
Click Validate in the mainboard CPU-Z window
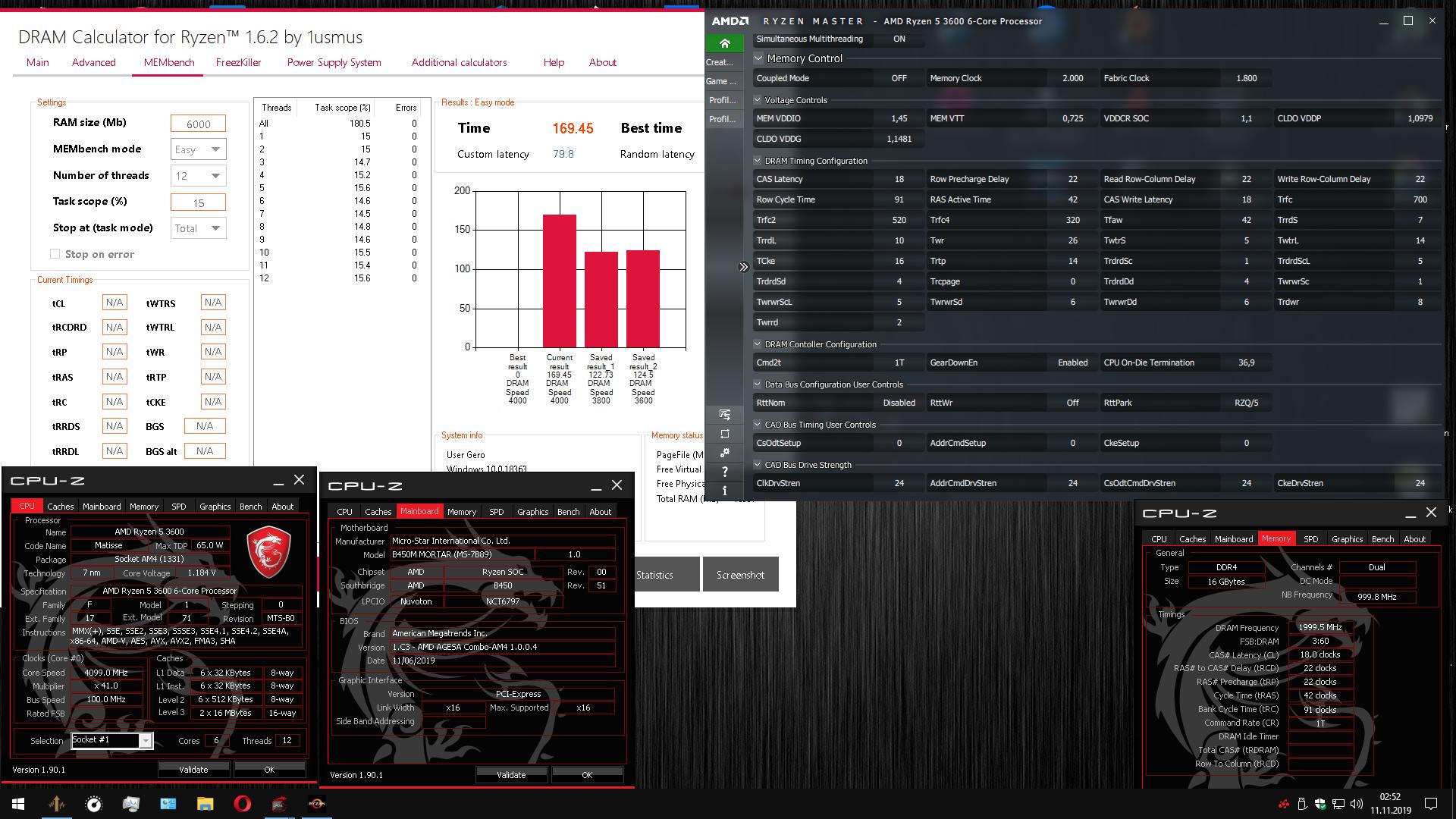coord(510,774)
